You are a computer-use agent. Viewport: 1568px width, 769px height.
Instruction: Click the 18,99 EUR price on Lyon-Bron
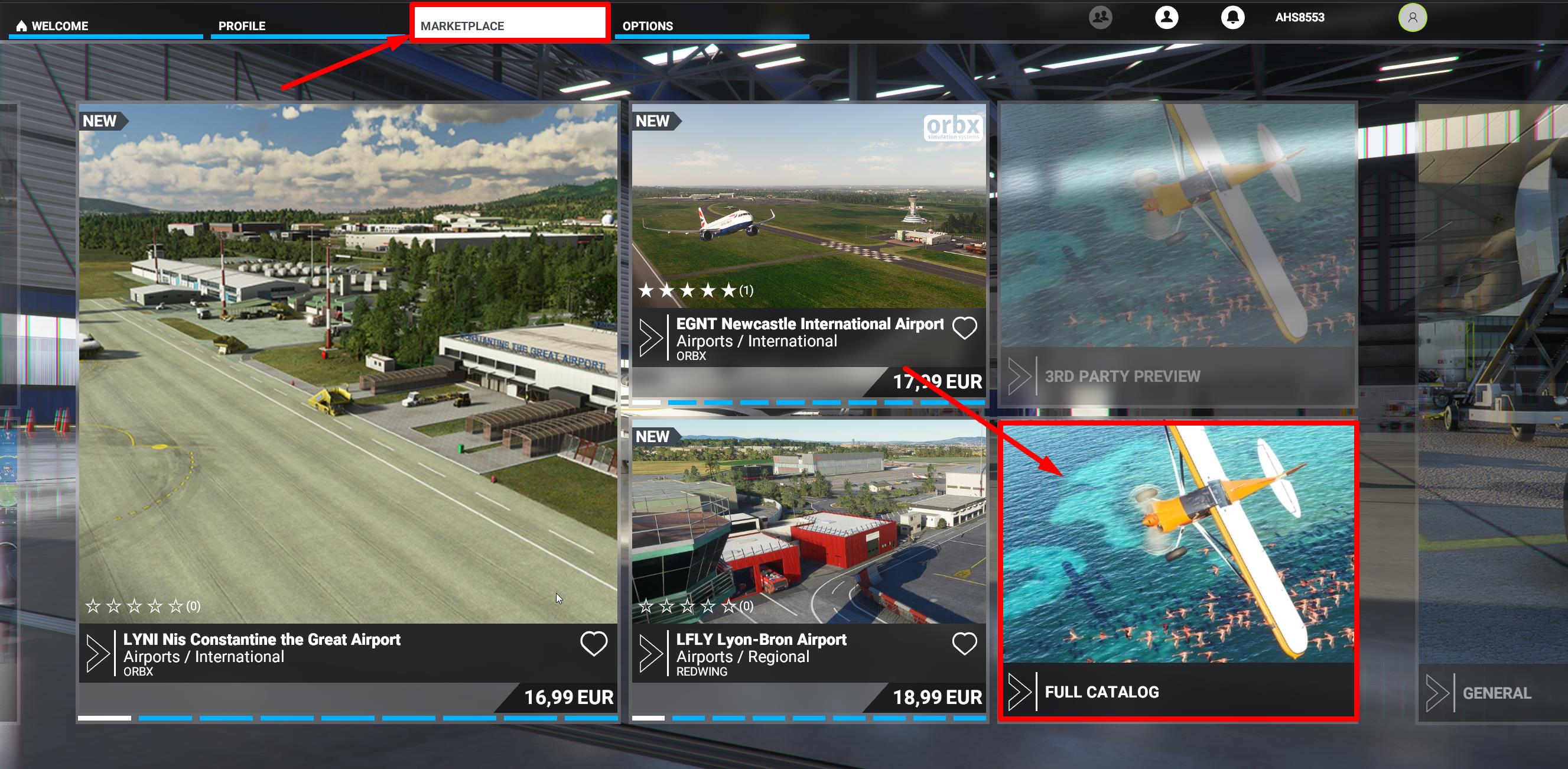936,697
